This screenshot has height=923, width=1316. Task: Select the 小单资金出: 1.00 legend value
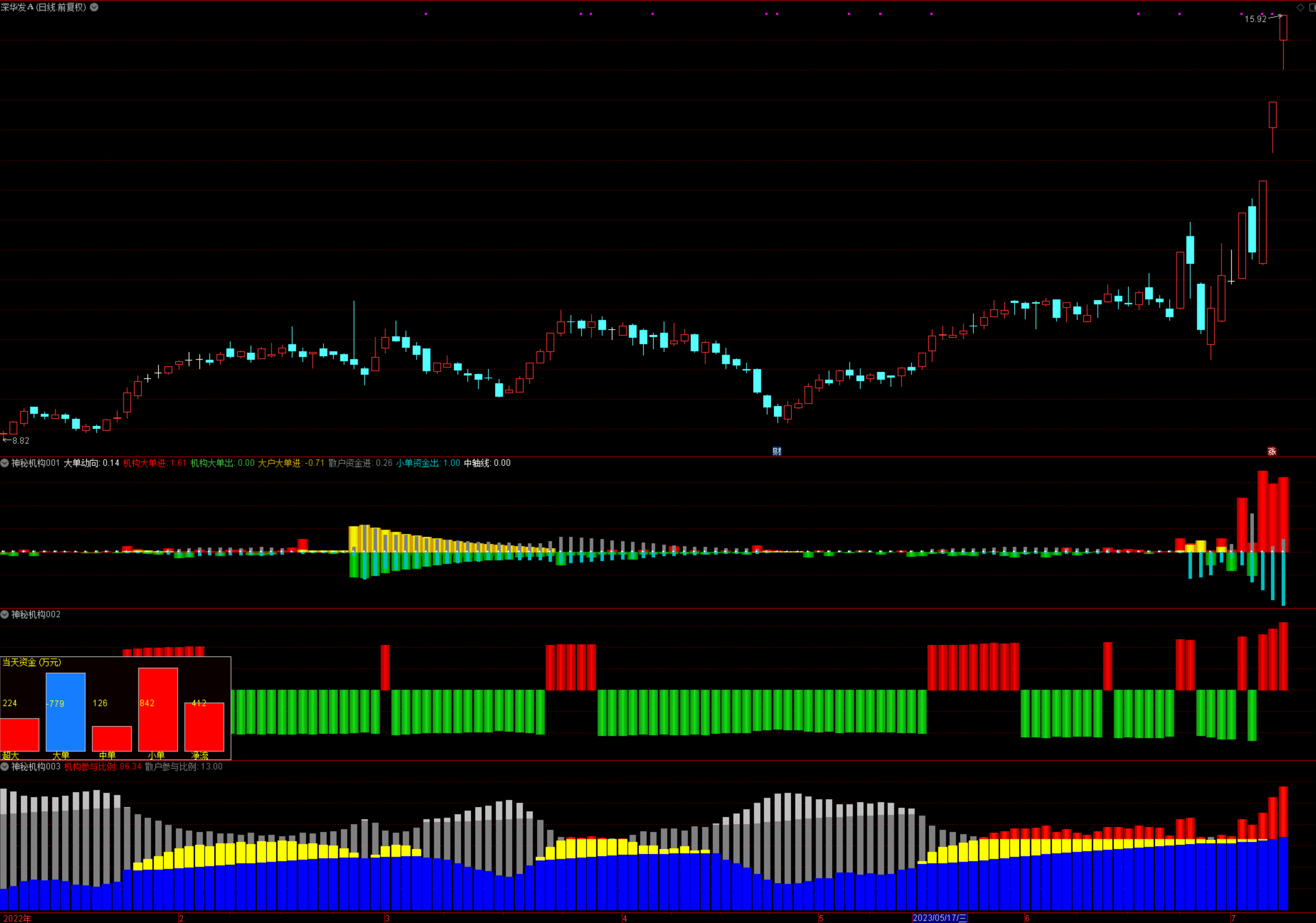pos(428,463)
